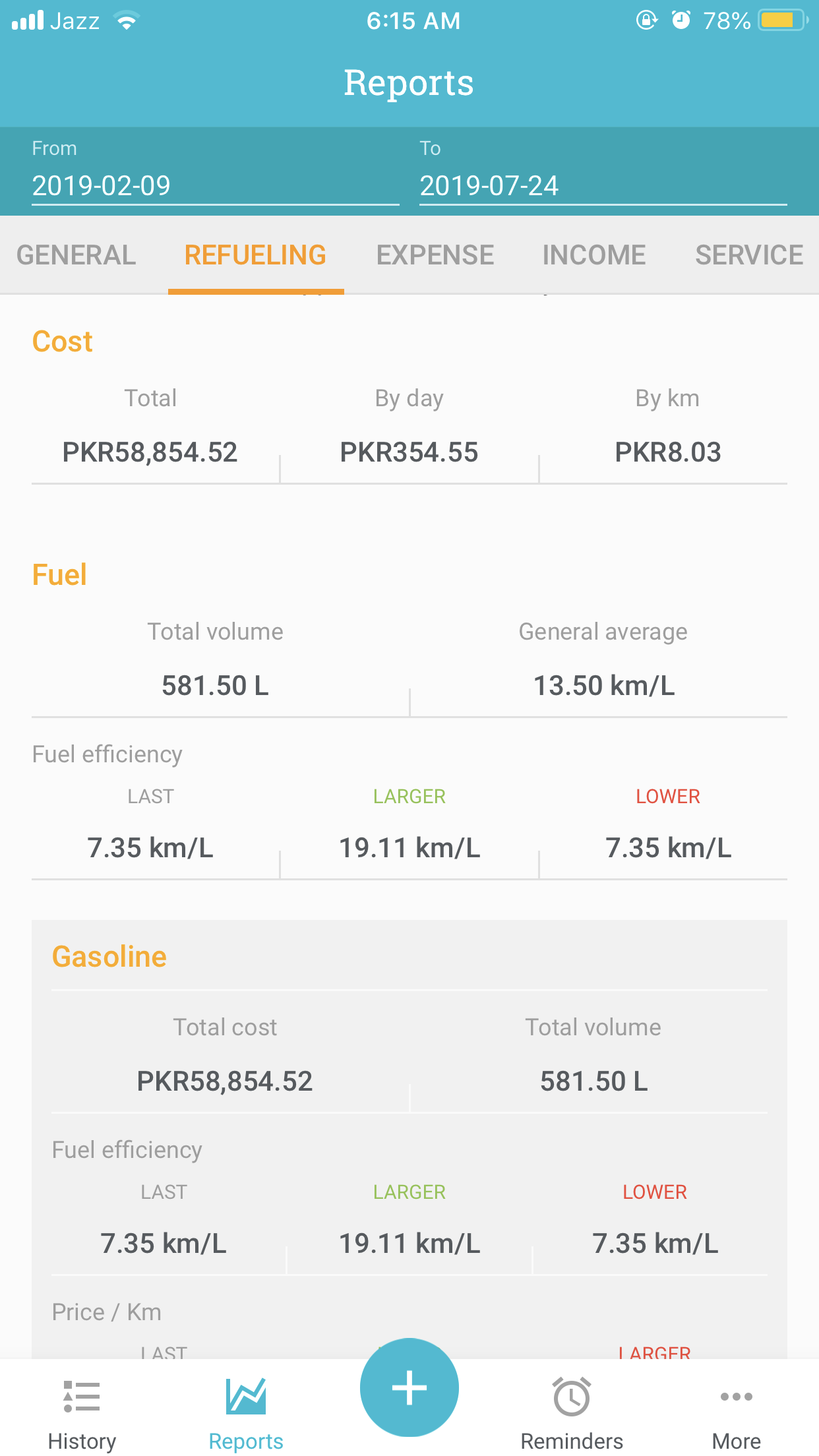Open the SERVICE tab
This screenshot has height=1456, width=819.
[x=750, y=255]
